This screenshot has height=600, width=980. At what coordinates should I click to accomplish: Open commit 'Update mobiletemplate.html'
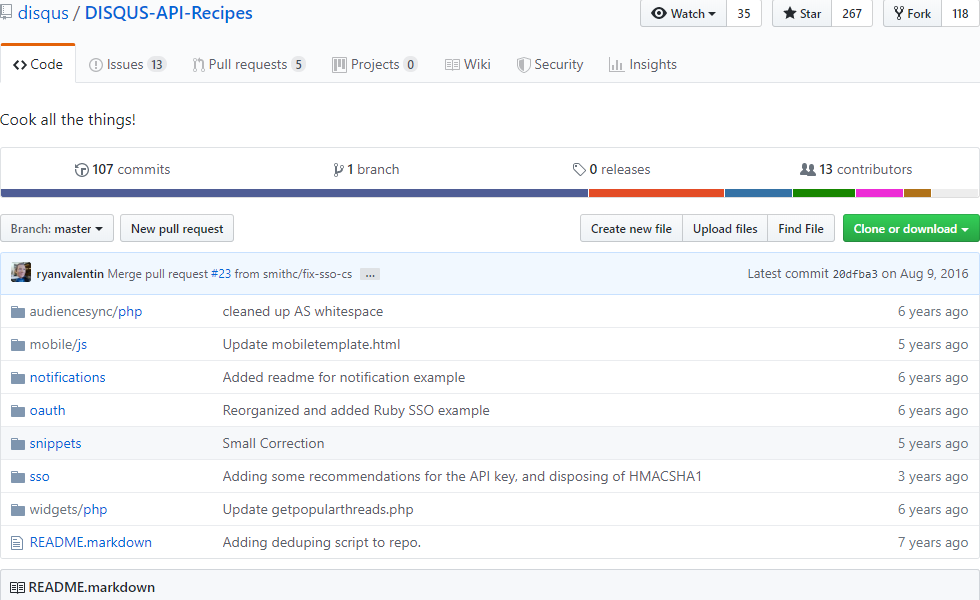tap(311, 344)
